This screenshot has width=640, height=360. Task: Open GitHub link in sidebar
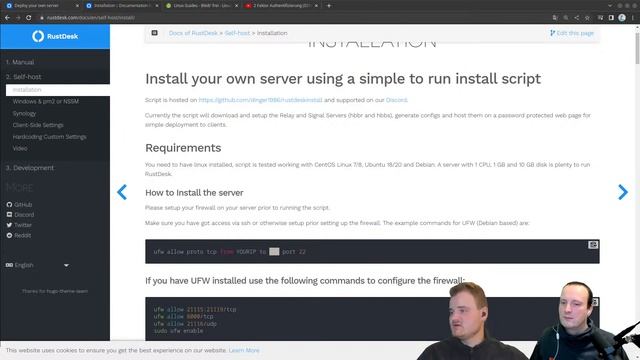(x=19, y=204)
